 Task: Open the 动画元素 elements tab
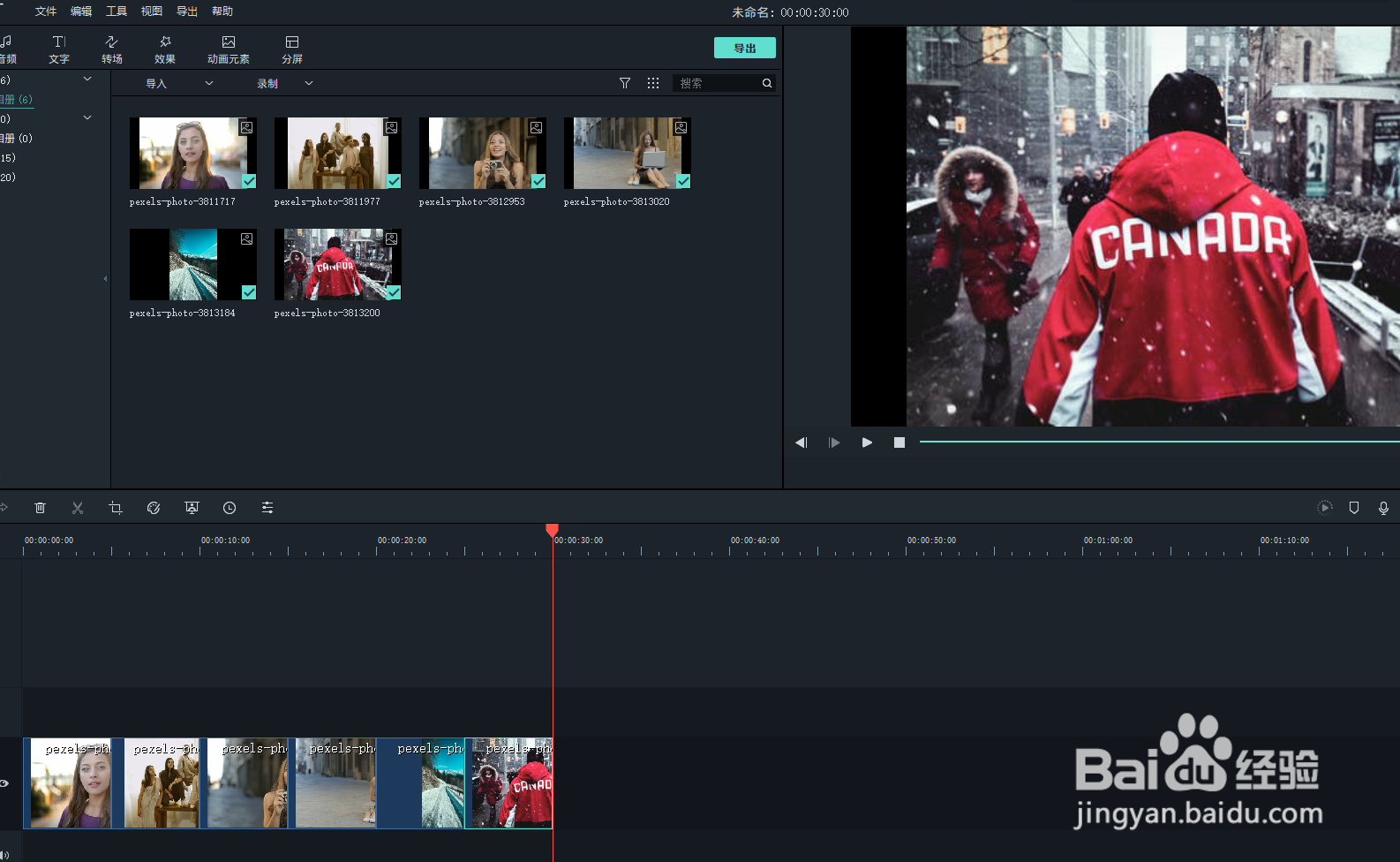229,49
